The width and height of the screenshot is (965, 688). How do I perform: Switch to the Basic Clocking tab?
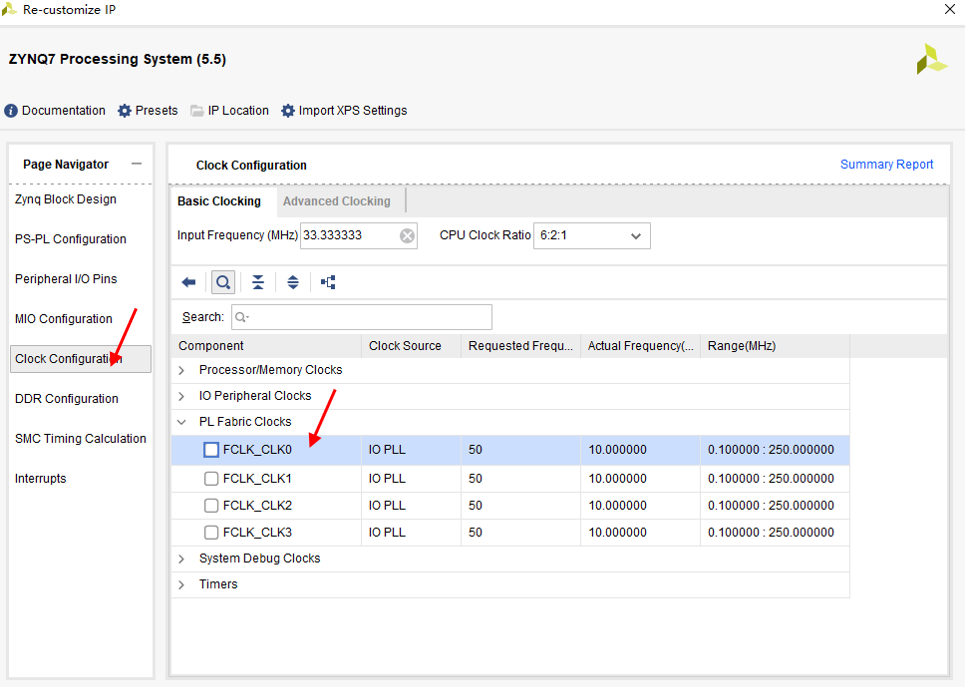tap(219, 201)
